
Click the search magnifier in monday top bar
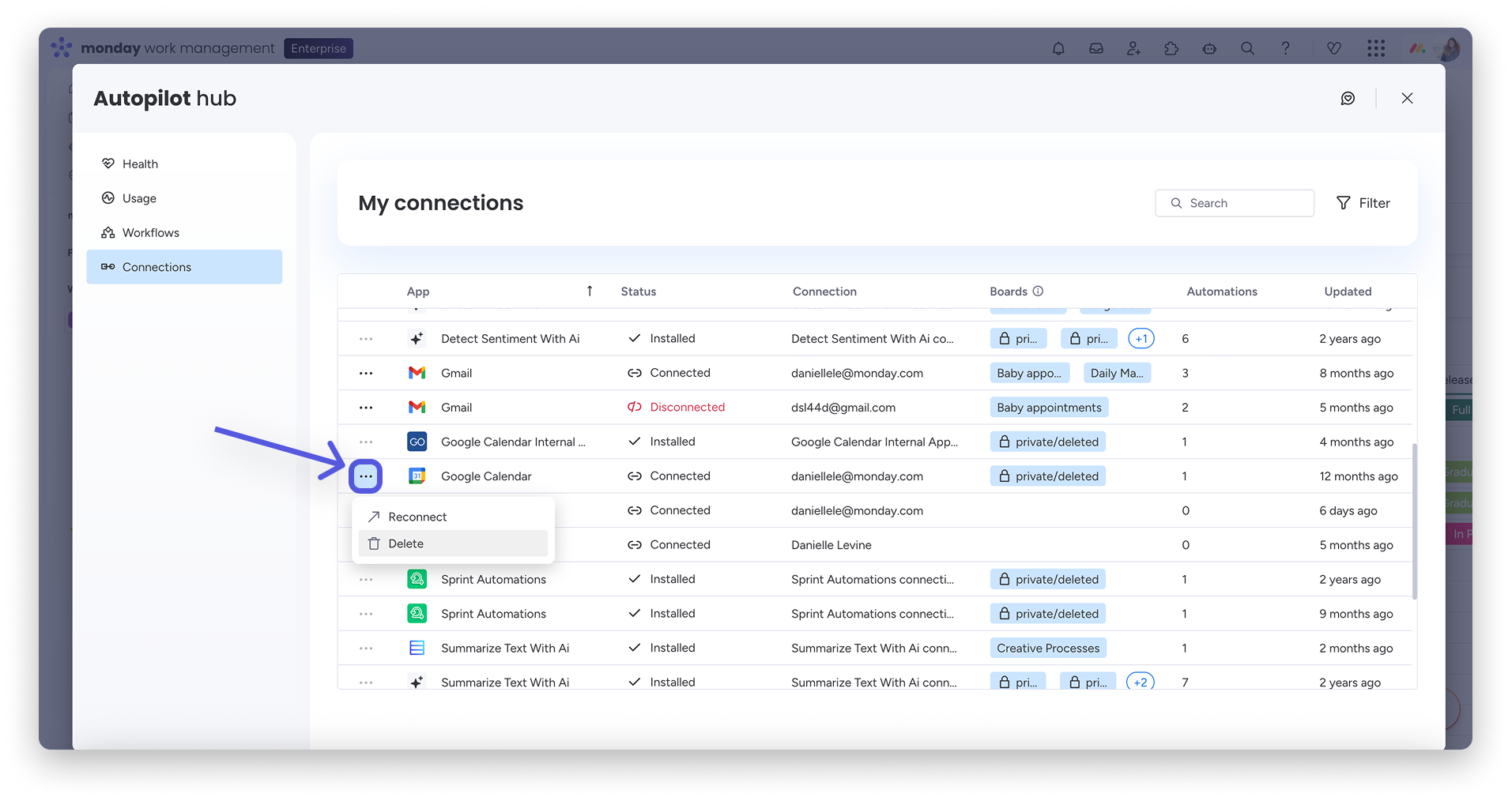point(1247,49)
